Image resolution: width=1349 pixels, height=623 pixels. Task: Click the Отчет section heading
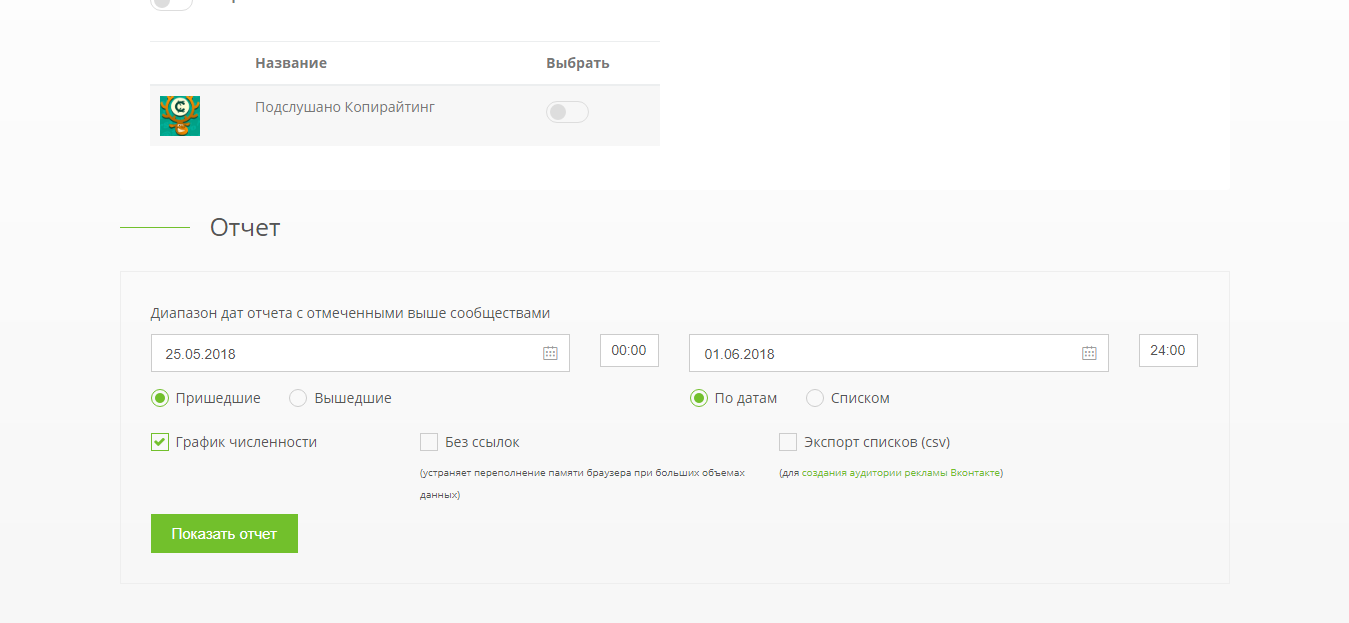tap(245, 227)
